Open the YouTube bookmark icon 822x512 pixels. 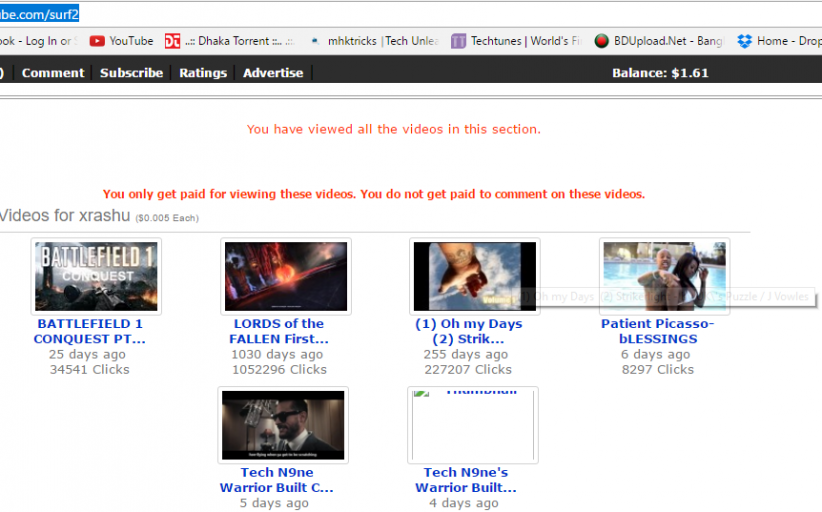[97, 41]
